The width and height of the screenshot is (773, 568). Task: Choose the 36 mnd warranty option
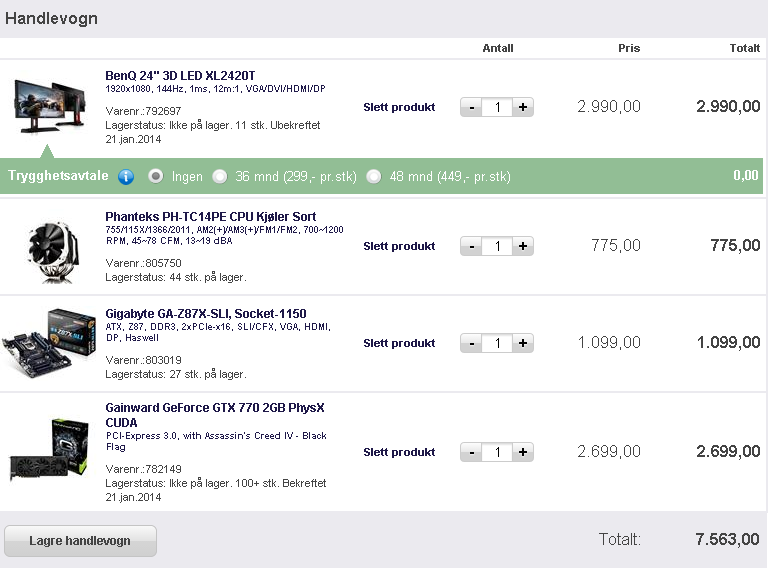(220, 176)
